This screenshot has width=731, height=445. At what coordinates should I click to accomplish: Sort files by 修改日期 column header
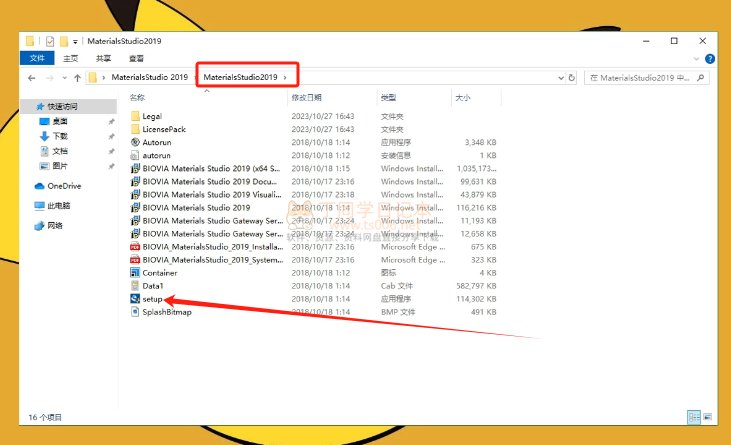(306, 98)
